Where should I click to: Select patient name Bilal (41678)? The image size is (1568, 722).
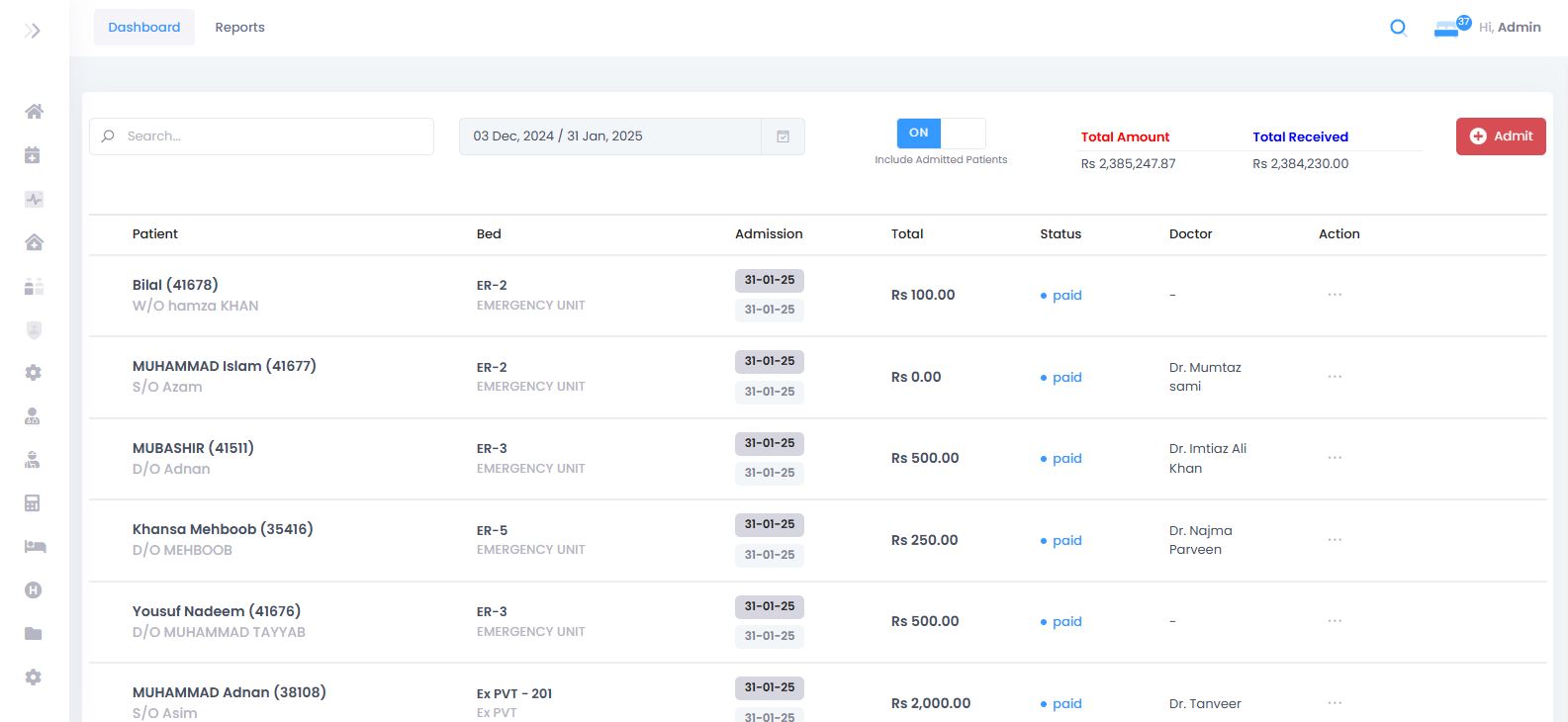point(175,285)
